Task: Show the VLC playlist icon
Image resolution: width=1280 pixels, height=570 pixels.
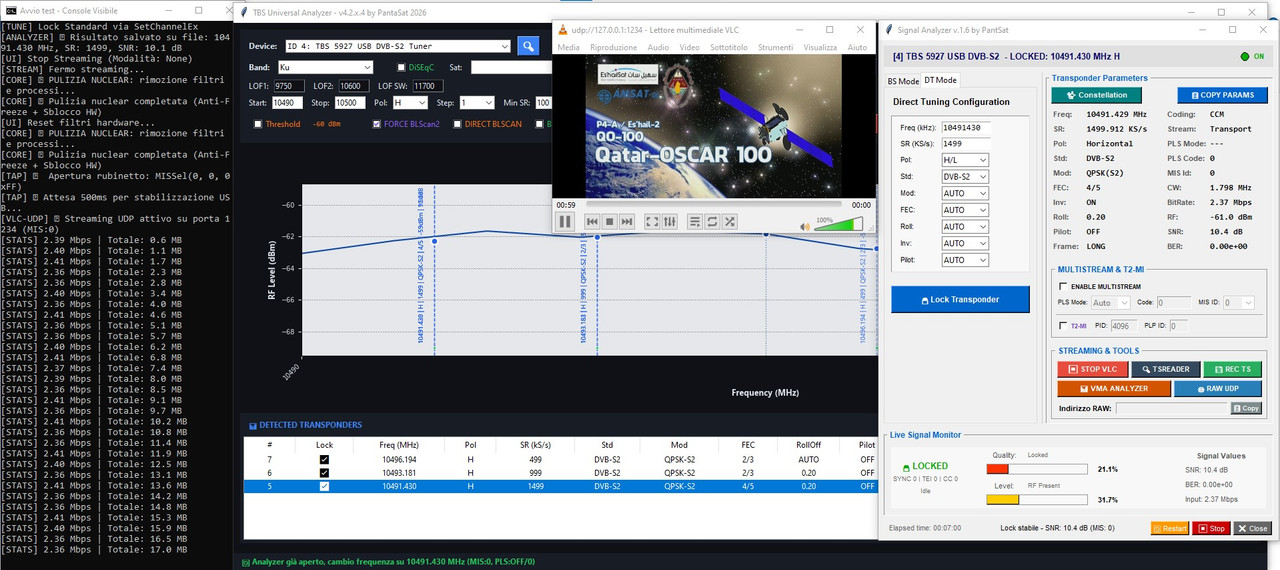Action: (x=695, y=221)
